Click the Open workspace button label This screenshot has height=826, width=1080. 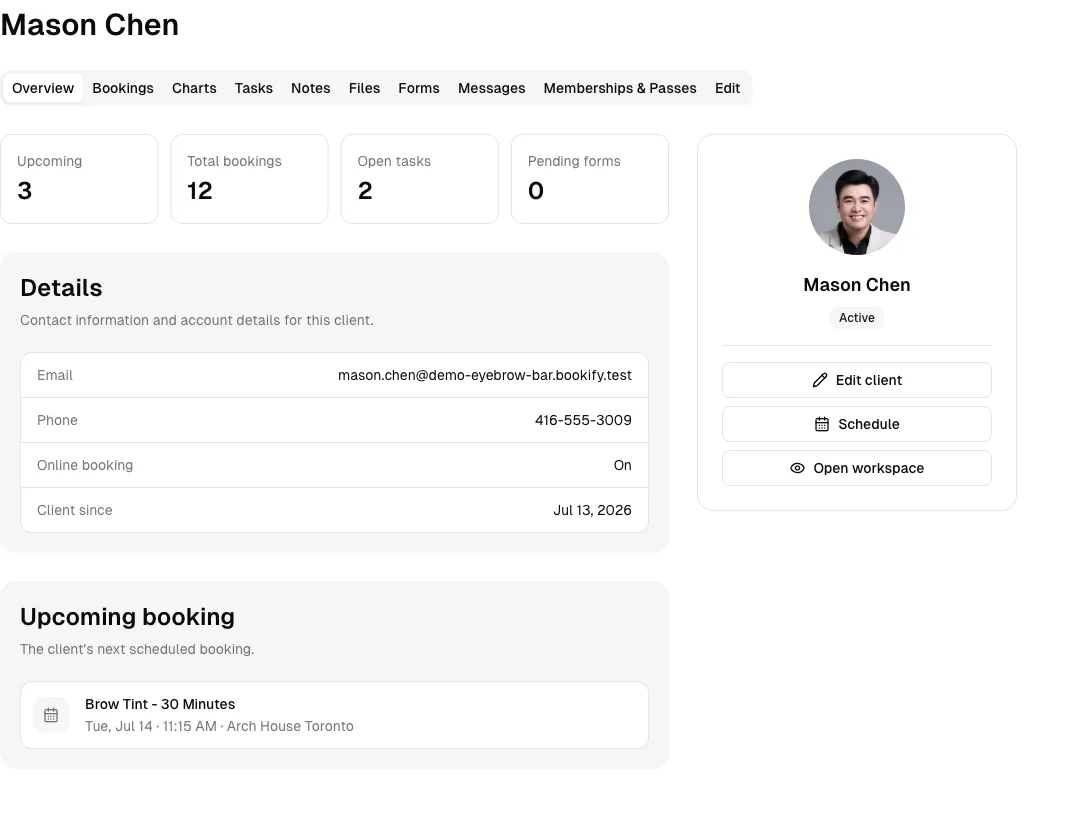click(x=869, y=468)
